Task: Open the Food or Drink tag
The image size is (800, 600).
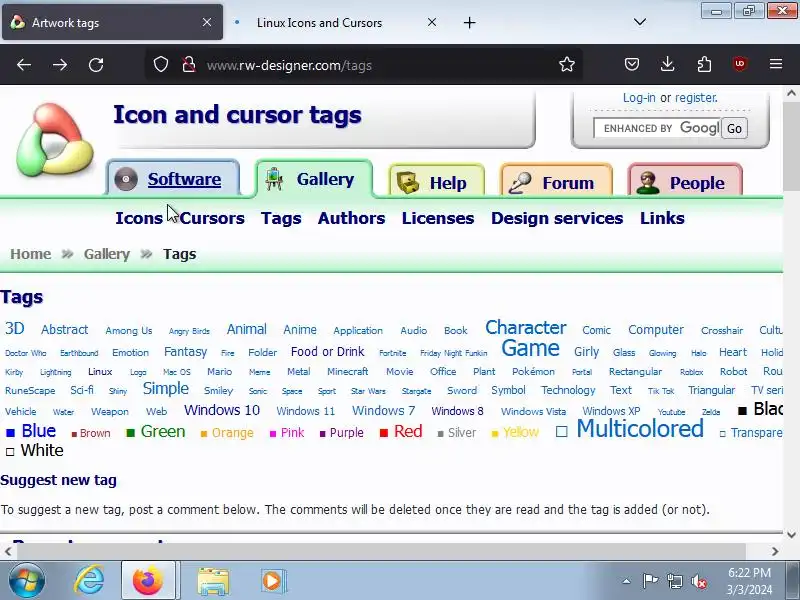Action: [x=328, y=352]
